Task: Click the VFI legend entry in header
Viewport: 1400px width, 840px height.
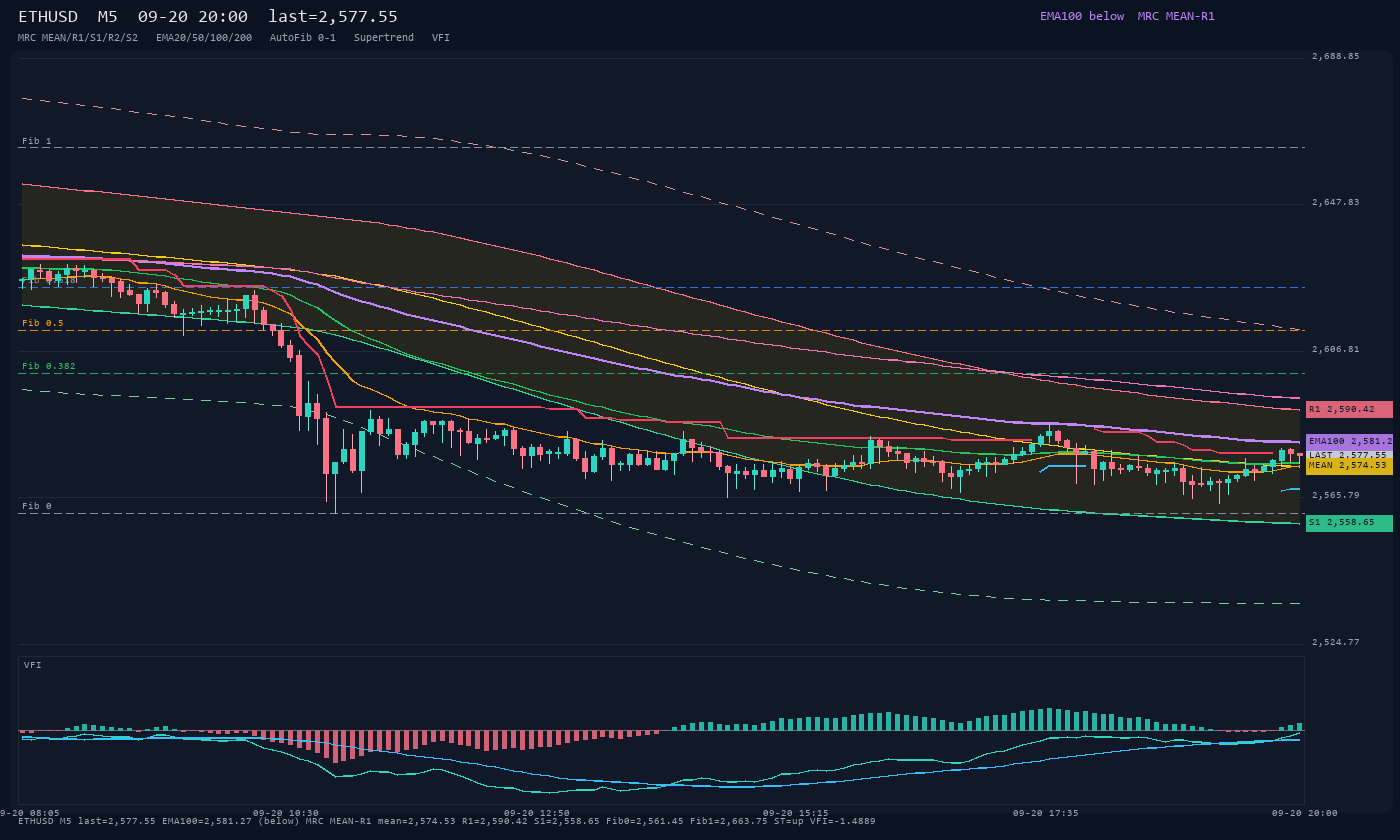Action: 441,37
